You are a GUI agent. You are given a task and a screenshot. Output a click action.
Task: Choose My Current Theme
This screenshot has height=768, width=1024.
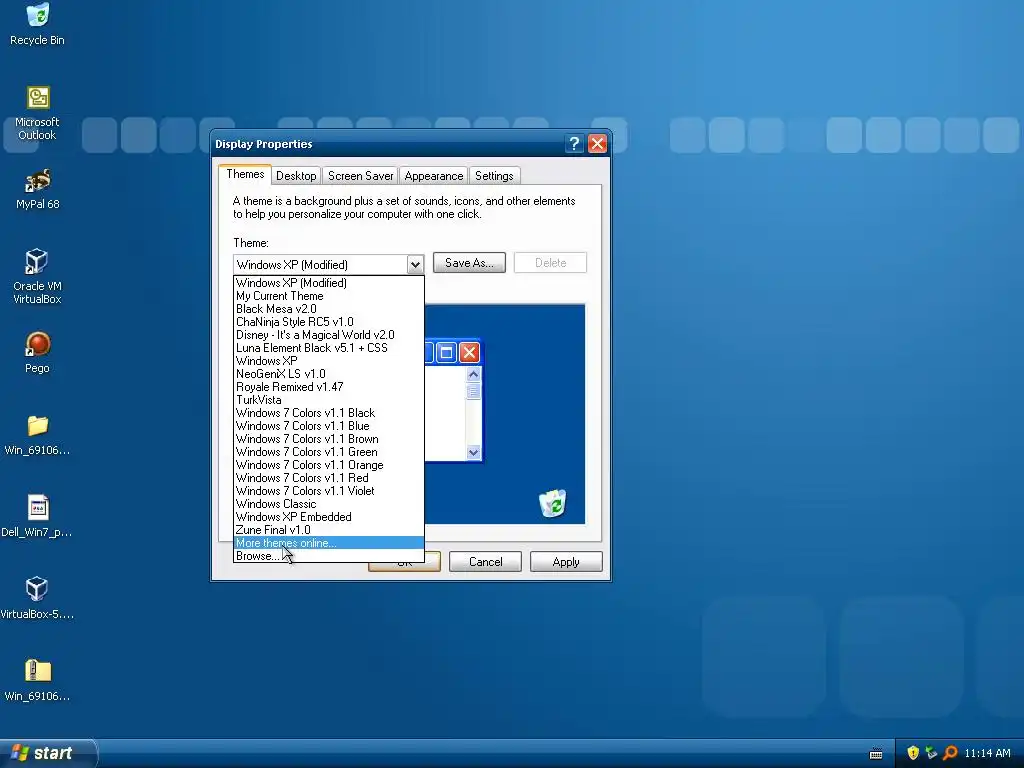pyautogui.click(x=328, y=296)
